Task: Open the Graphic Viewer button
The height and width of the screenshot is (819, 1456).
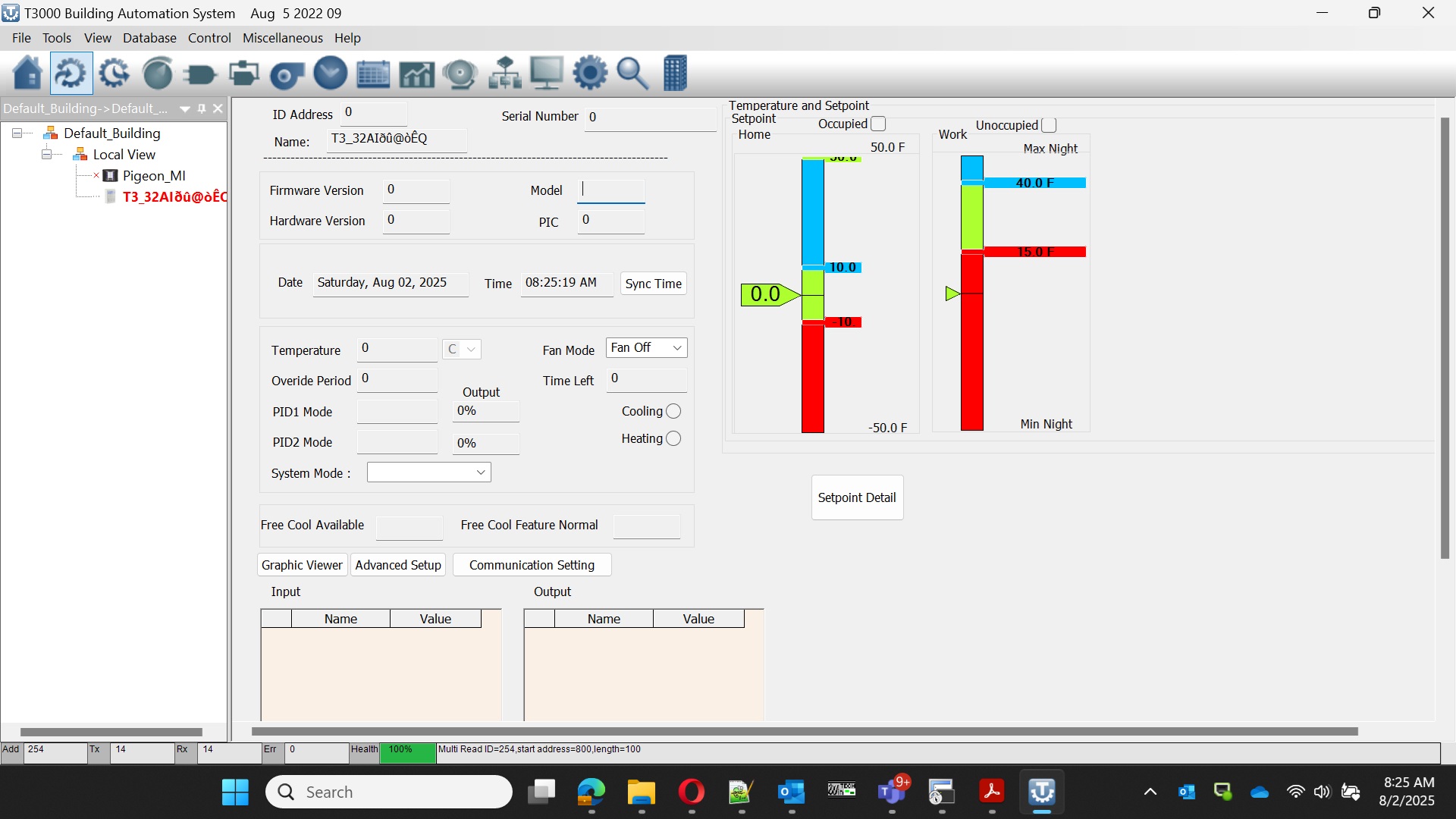Action: [302, 565]
